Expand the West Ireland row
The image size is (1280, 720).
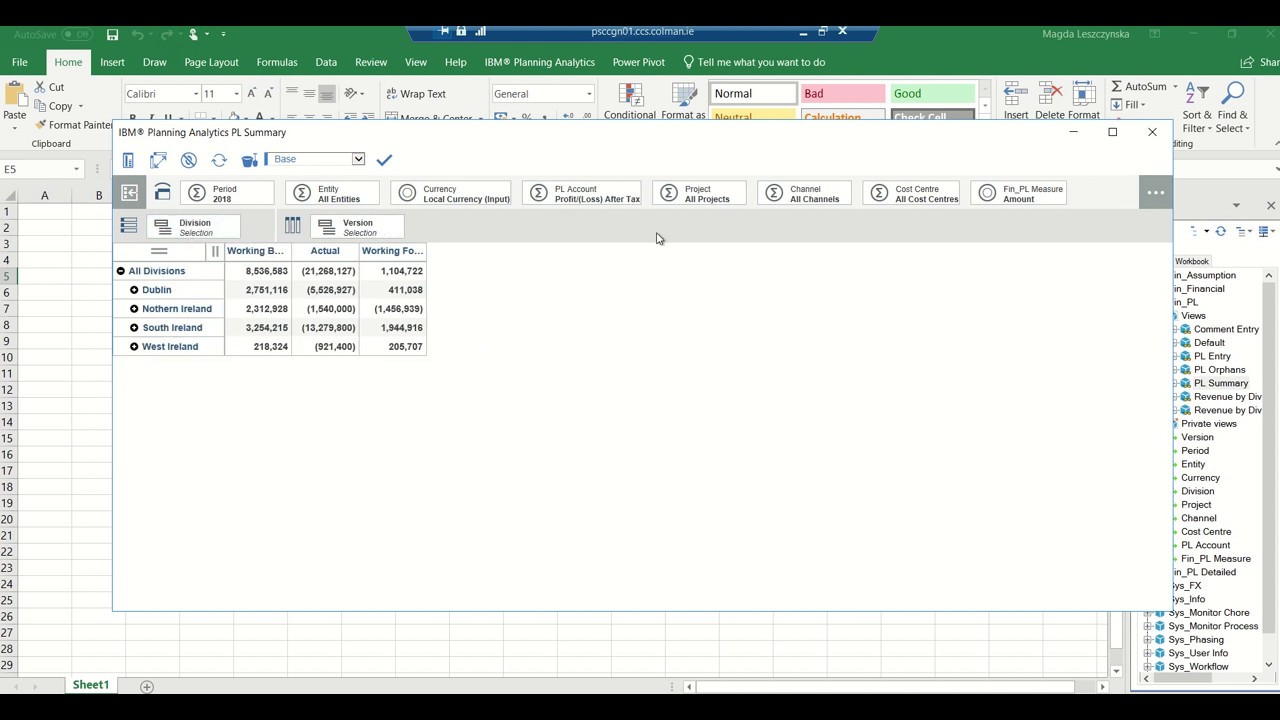134,347
